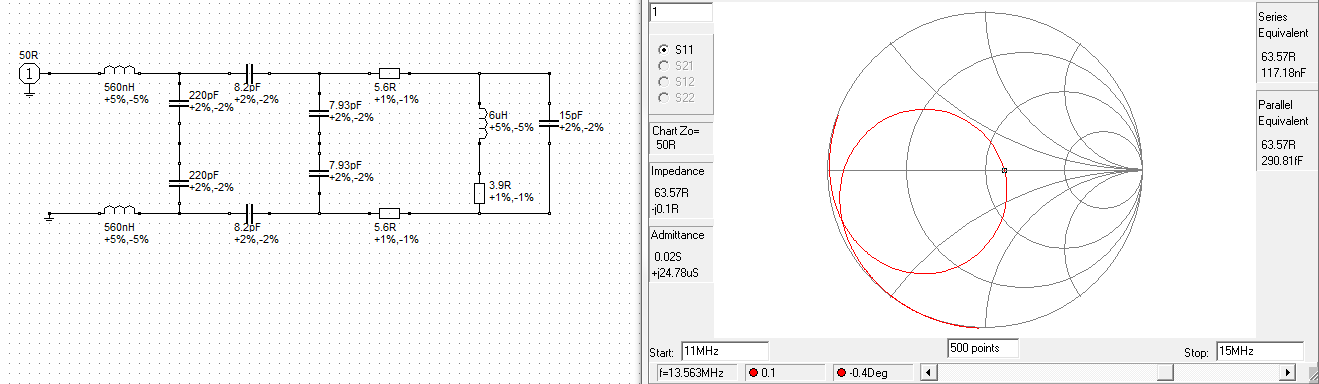The height and width of the screenshot is (384, 1319).
Task: Click the 50R port impedance label
Action: [x=30, y=55]
